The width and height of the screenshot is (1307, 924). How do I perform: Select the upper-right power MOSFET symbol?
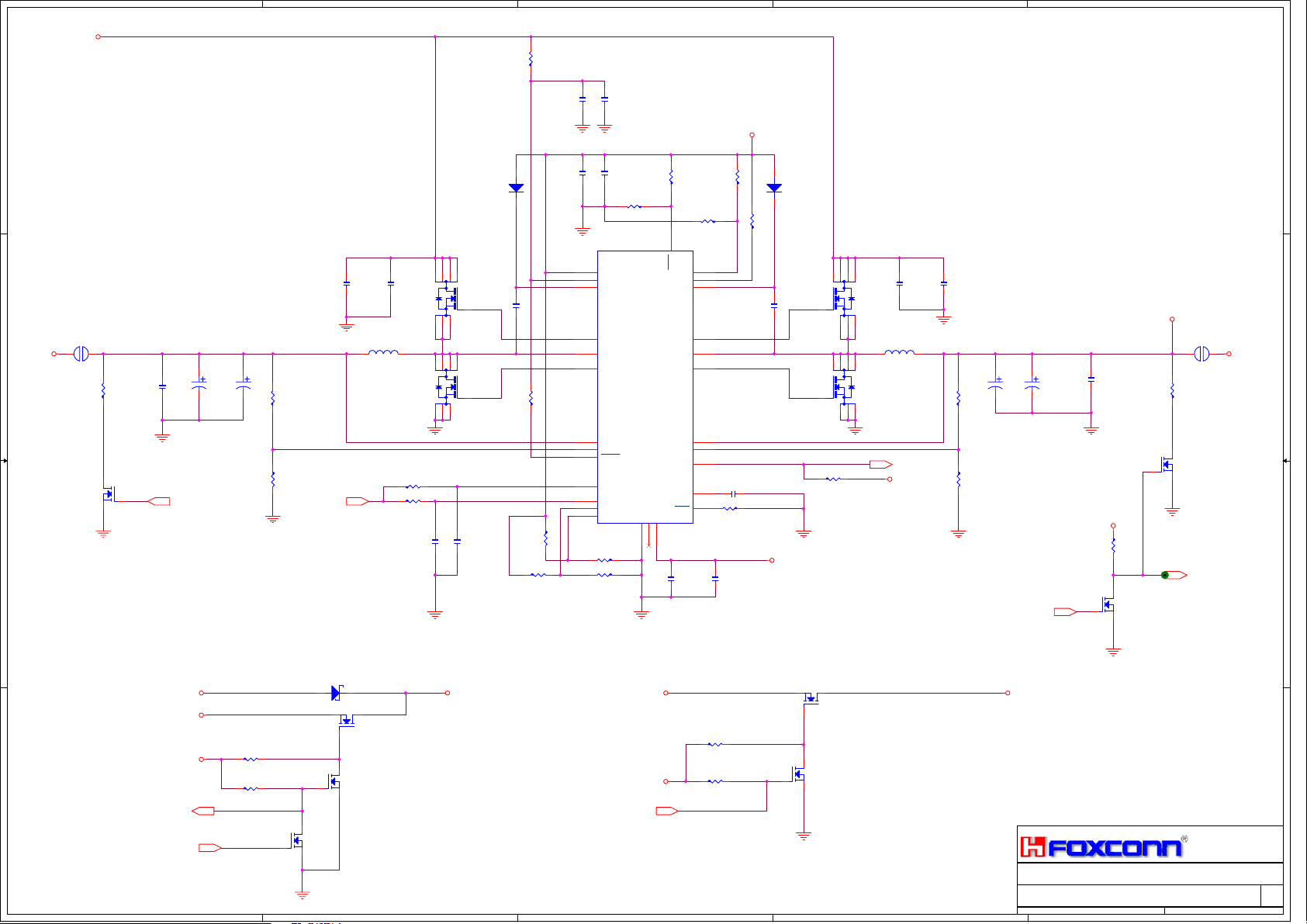tap(843, 298)
